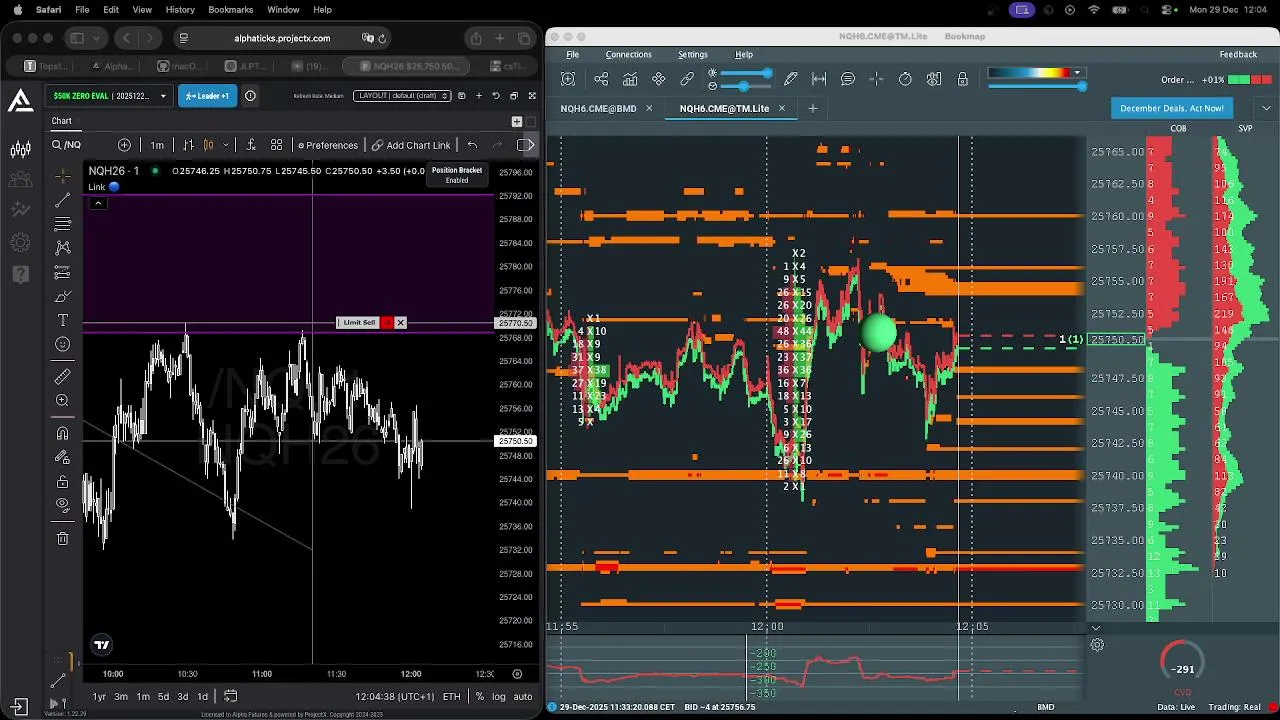Open ETH session dropdown
The height and width of the screenshot is (720, 1280).
tap(452, 696)
